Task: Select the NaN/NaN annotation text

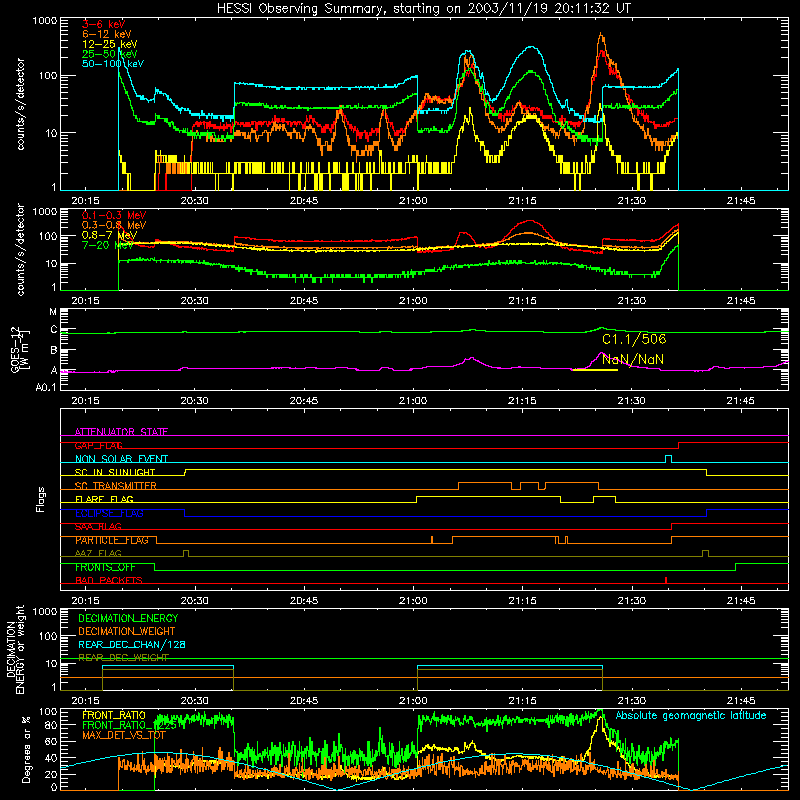Action: click(633, 360)
